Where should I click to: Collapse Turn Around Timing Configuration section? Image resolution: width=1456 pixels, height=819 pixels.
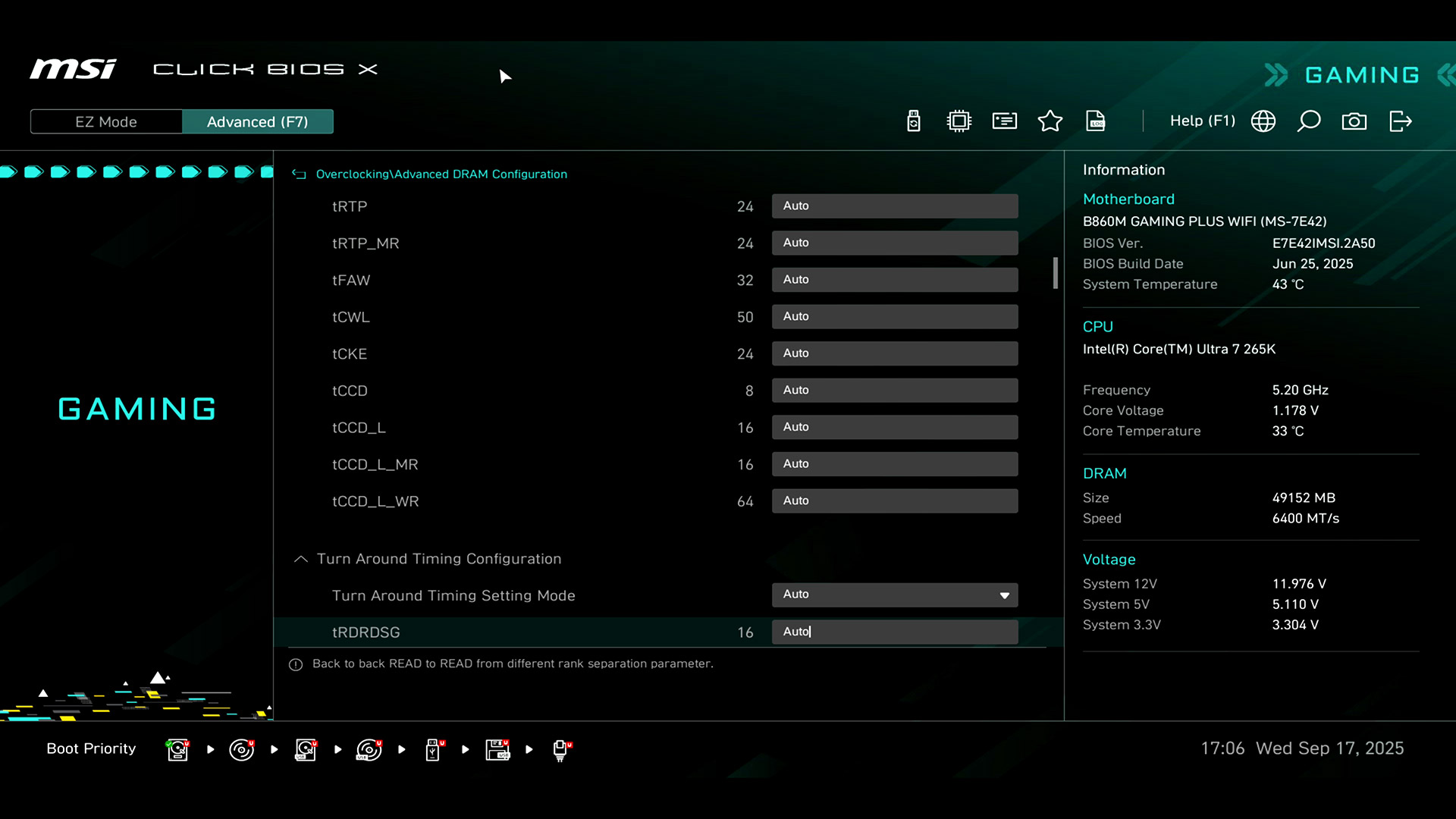[300, 559]
